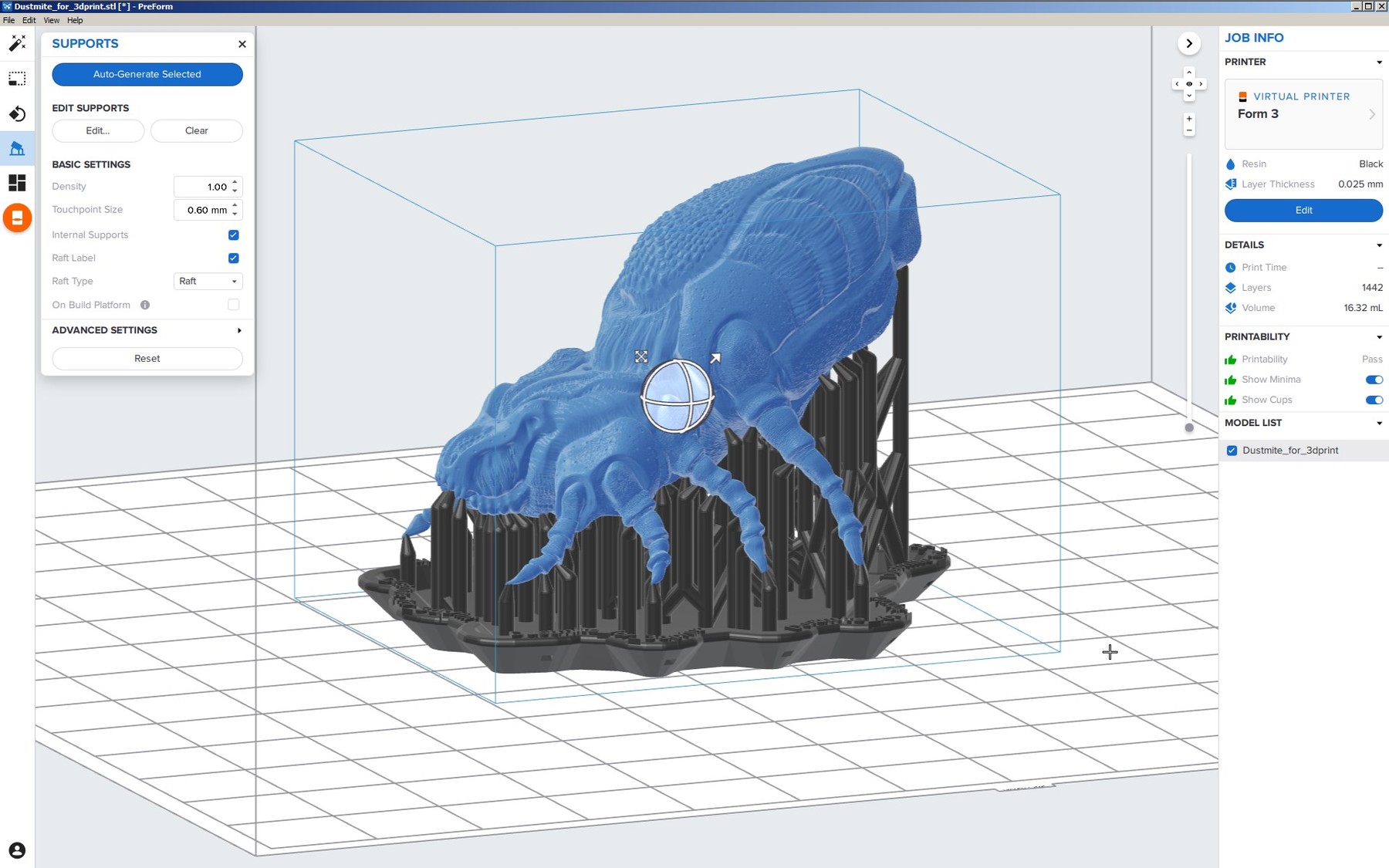
Task: Open the Help menu
Action: click(75, 20)
